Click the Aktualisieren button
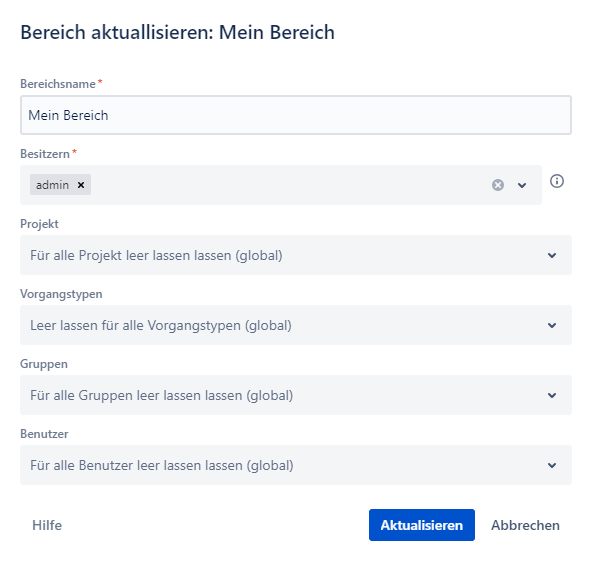This screenshot has height=561, width=590. [x=422, y=525]
